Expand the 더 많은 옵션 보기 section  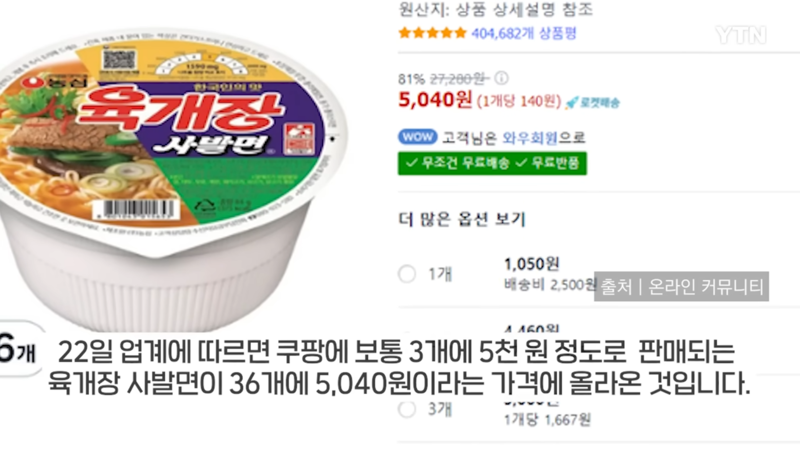462,219
